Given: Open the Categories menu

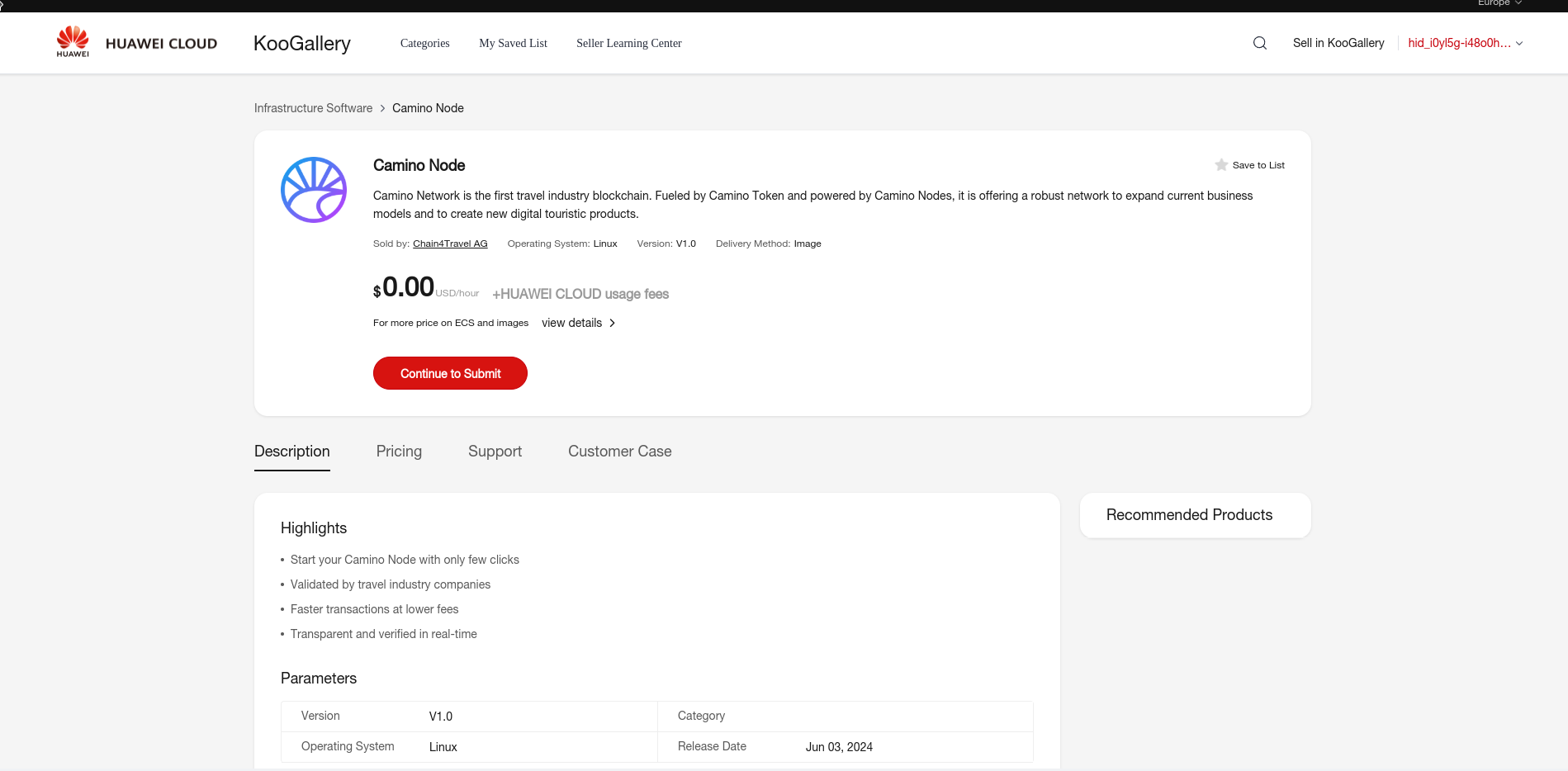Looking at the screenshot, I should [424, 43].
